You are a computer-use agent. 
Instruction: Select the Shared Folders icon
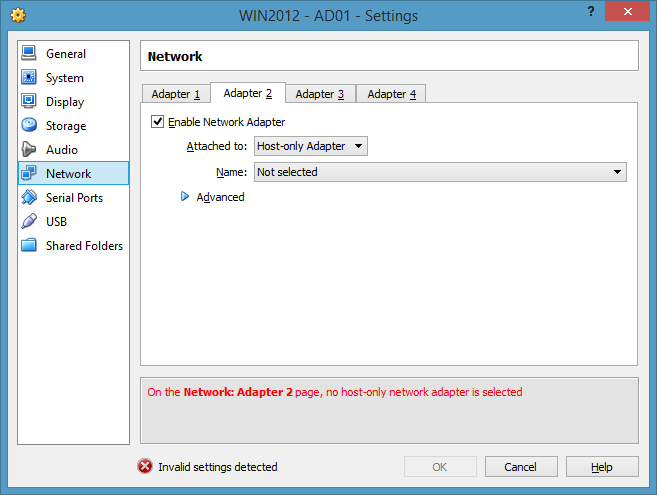coord(29,246)
